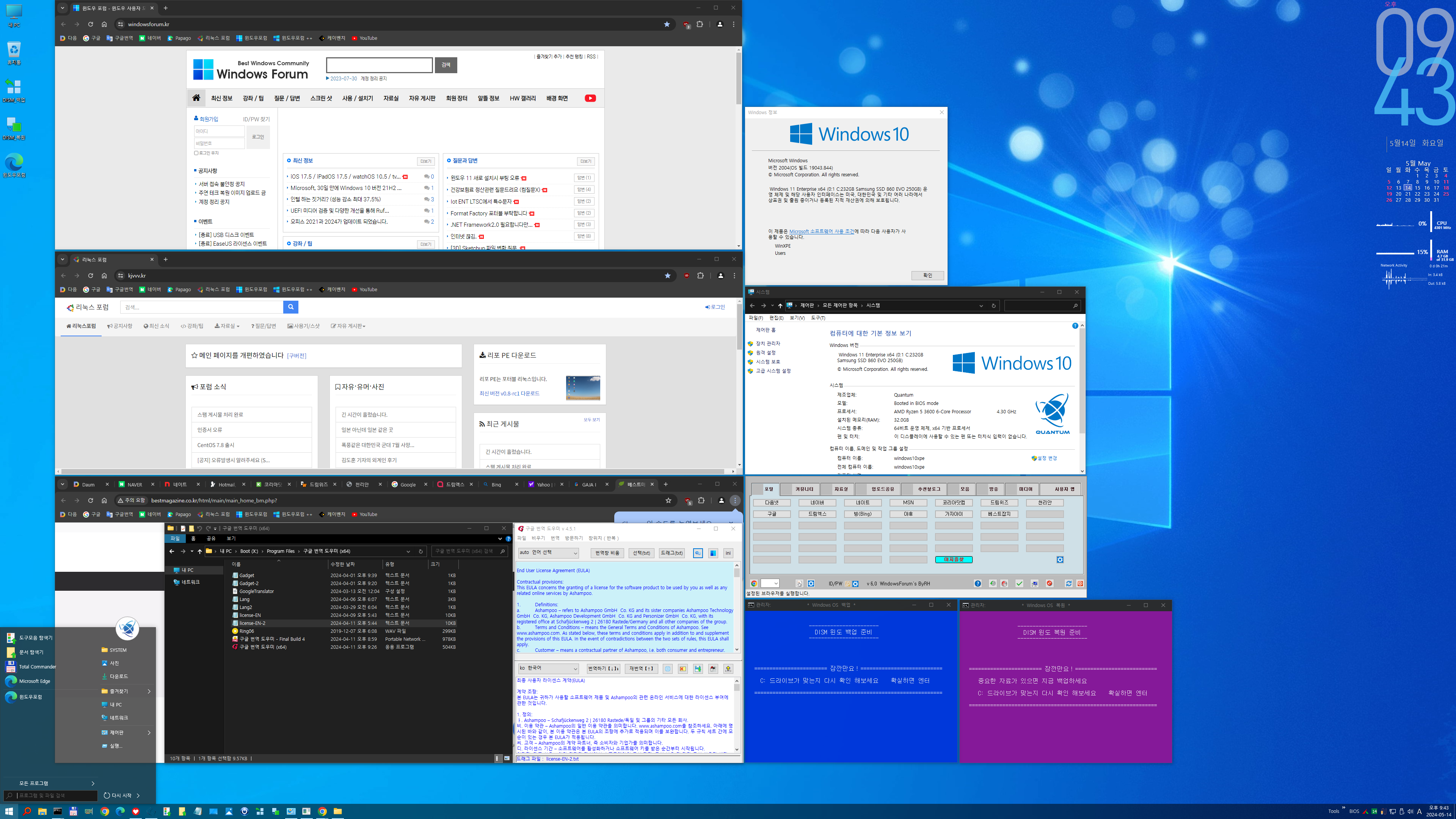Viewport: 1456px width, 819px height.
Task: Click 네트워크 in explorer navigation pane
Action: click(190, 582)
